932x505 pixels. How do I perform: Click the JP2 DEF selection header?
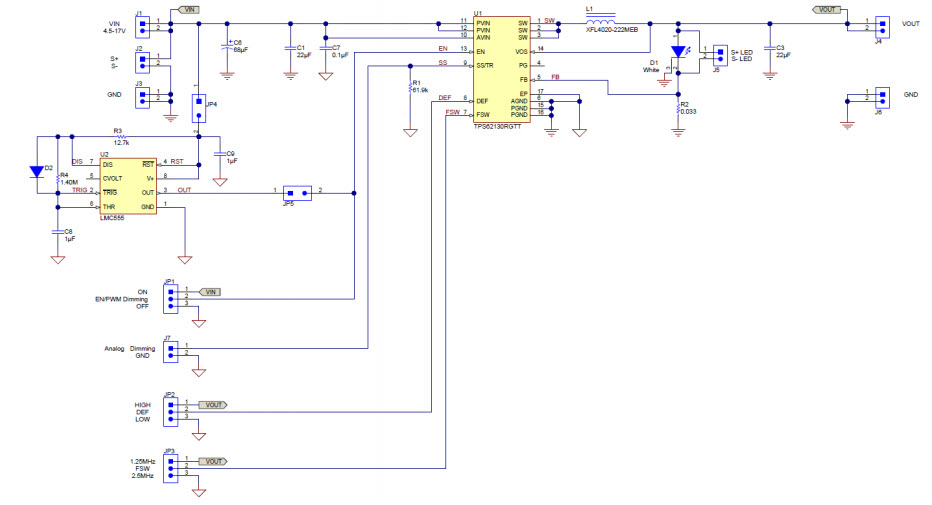point(173,410)
